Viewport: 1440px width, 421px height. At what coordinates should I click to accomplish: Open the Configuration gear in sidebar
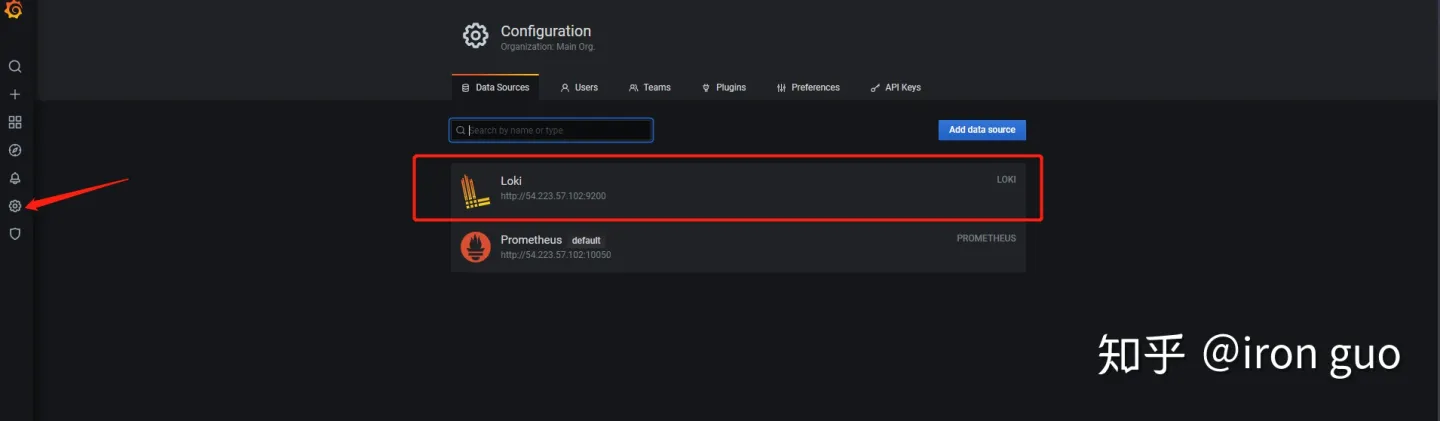pos(15,206)
